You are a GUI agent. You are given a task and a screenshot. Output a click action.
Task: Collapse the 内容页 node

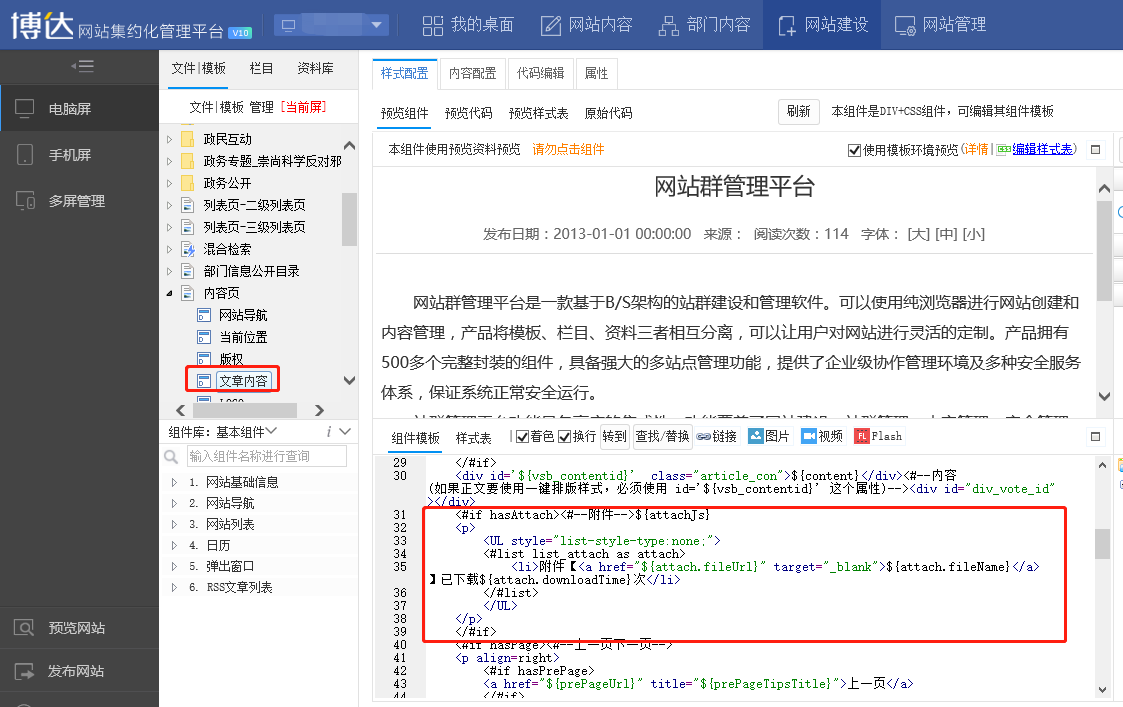pyautogui.click(x=169, y=293)
